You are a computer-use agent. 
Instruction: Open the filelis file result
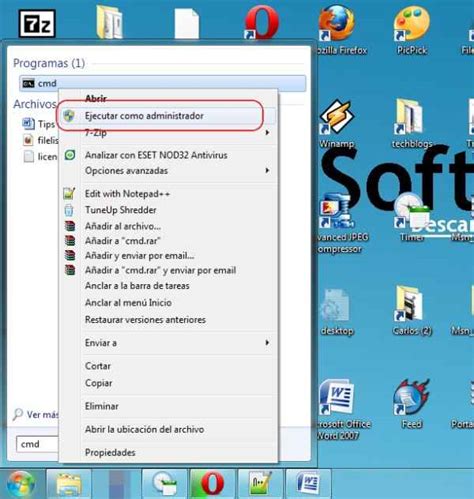pos(41,140)
